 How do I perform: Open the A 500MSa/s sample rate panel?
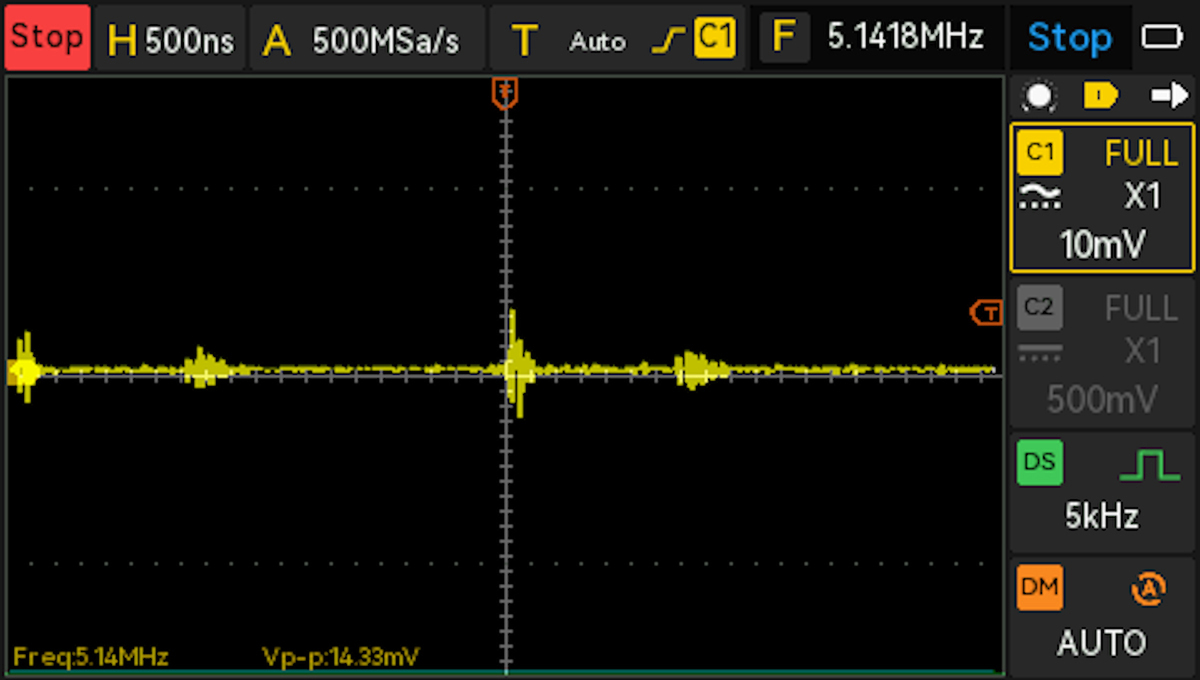(x=366, y=38)
